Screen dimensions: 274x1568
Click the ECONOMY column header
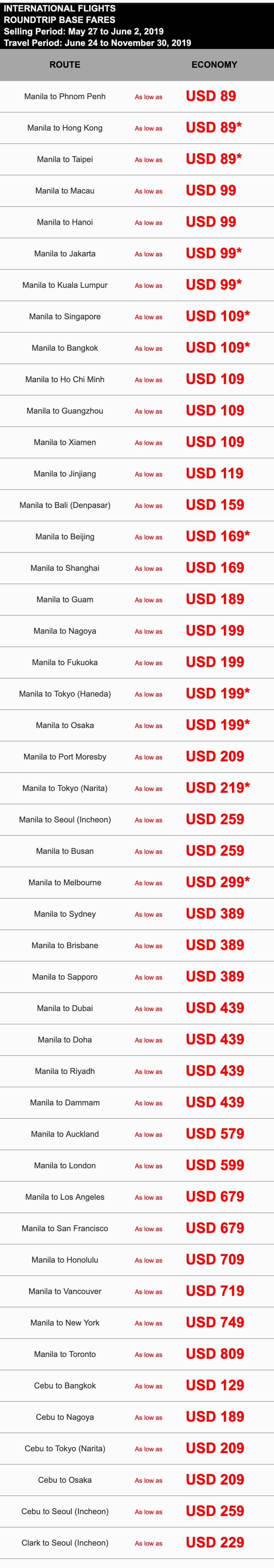(214, 64)
